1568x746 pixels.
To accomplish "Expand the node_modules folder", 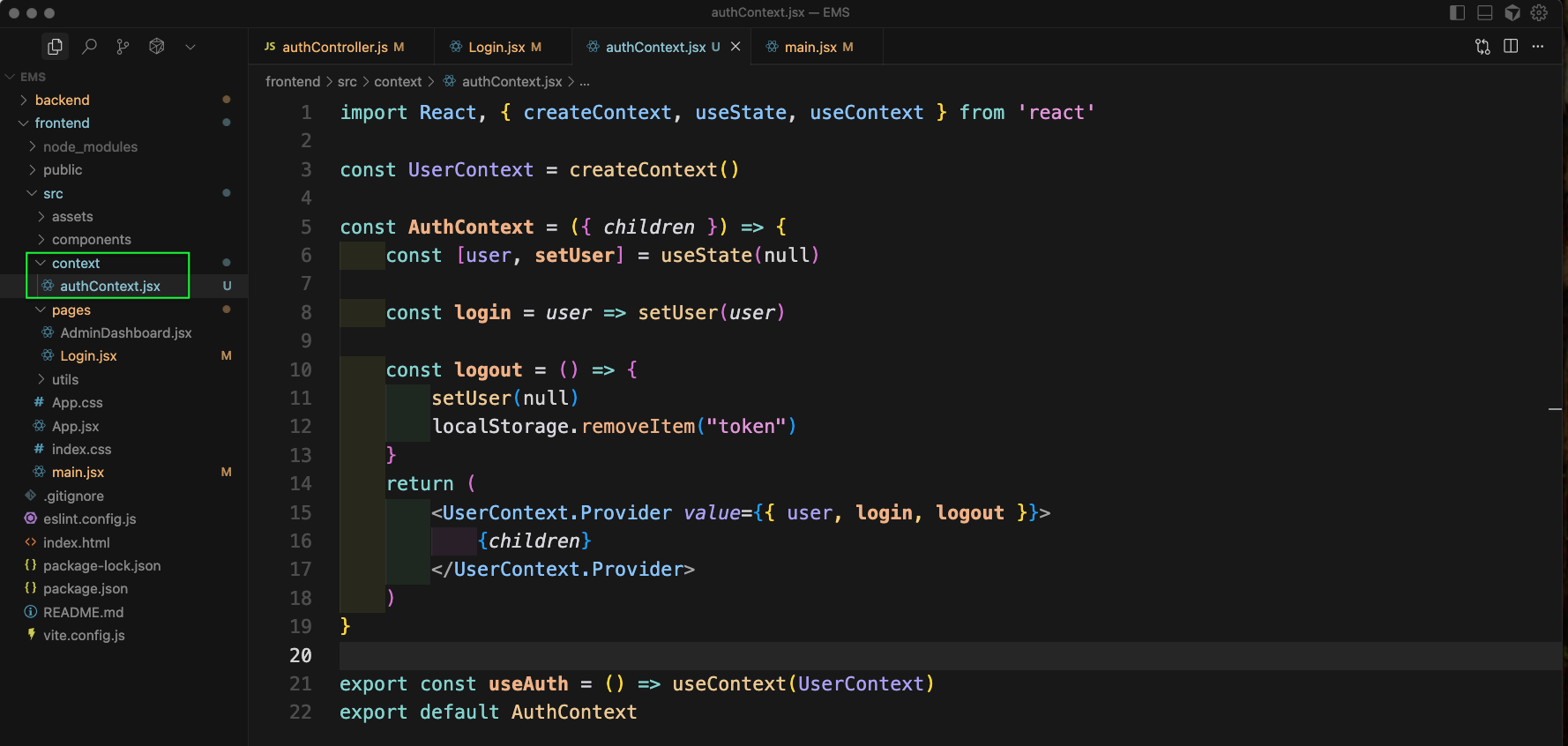I will pyautogui.click(x=33, y=146).
